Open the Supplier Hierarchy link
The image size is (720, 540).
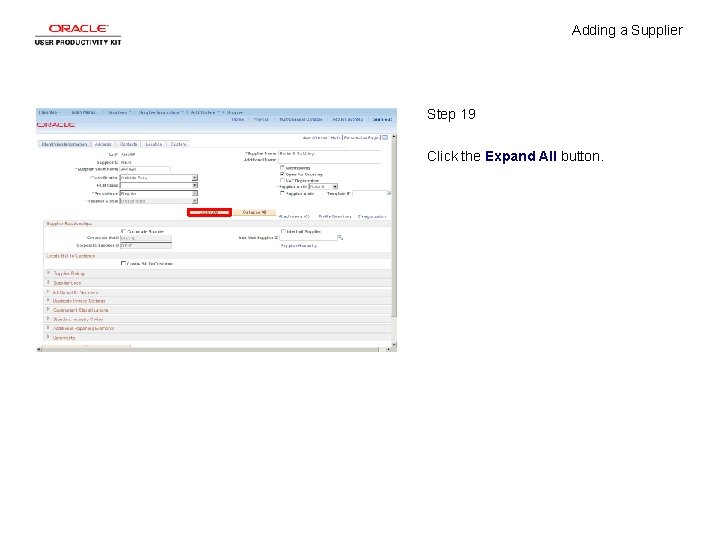pyautogui.click(x=298, y=246)
